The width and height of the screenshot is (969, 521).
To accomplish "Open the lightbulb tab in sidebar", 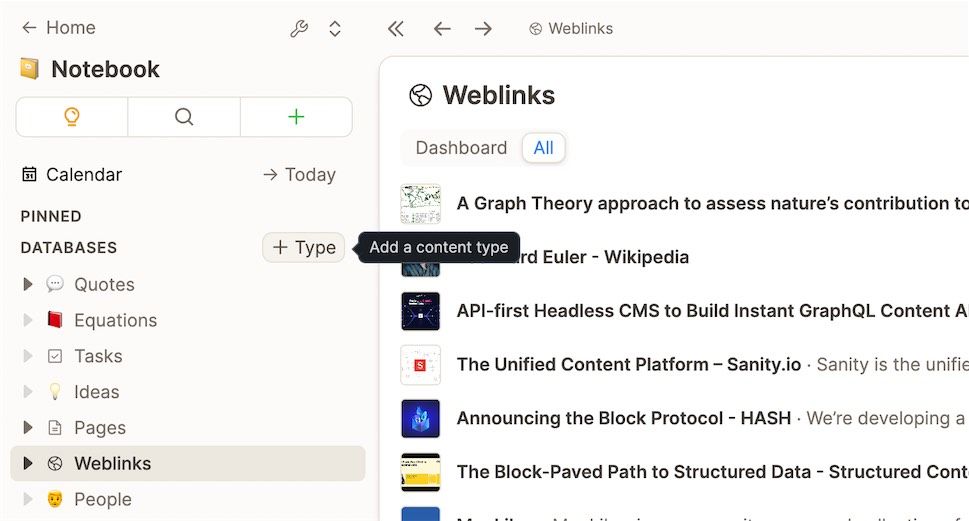I will point(72,117).
